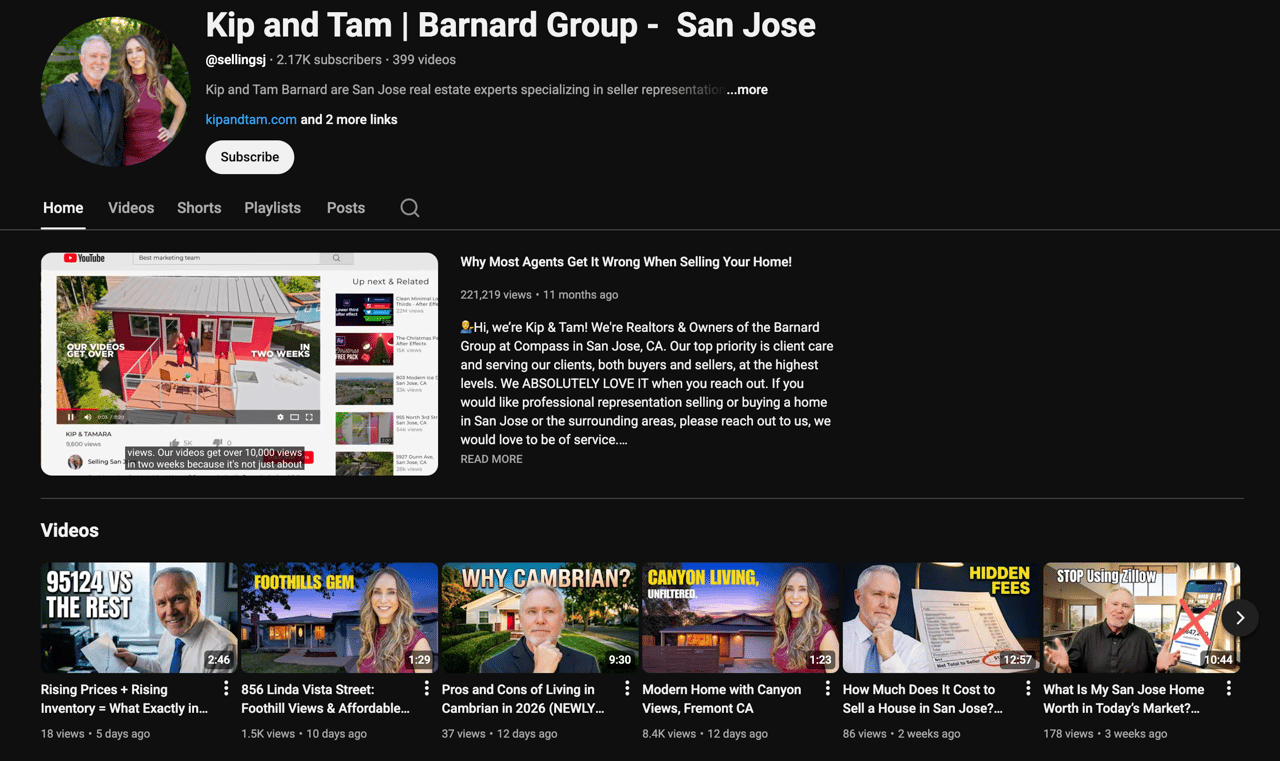Open three-dot menu for Cambrian video
This screenshot has width=1280, height=761.
click(x=627, y=689)
